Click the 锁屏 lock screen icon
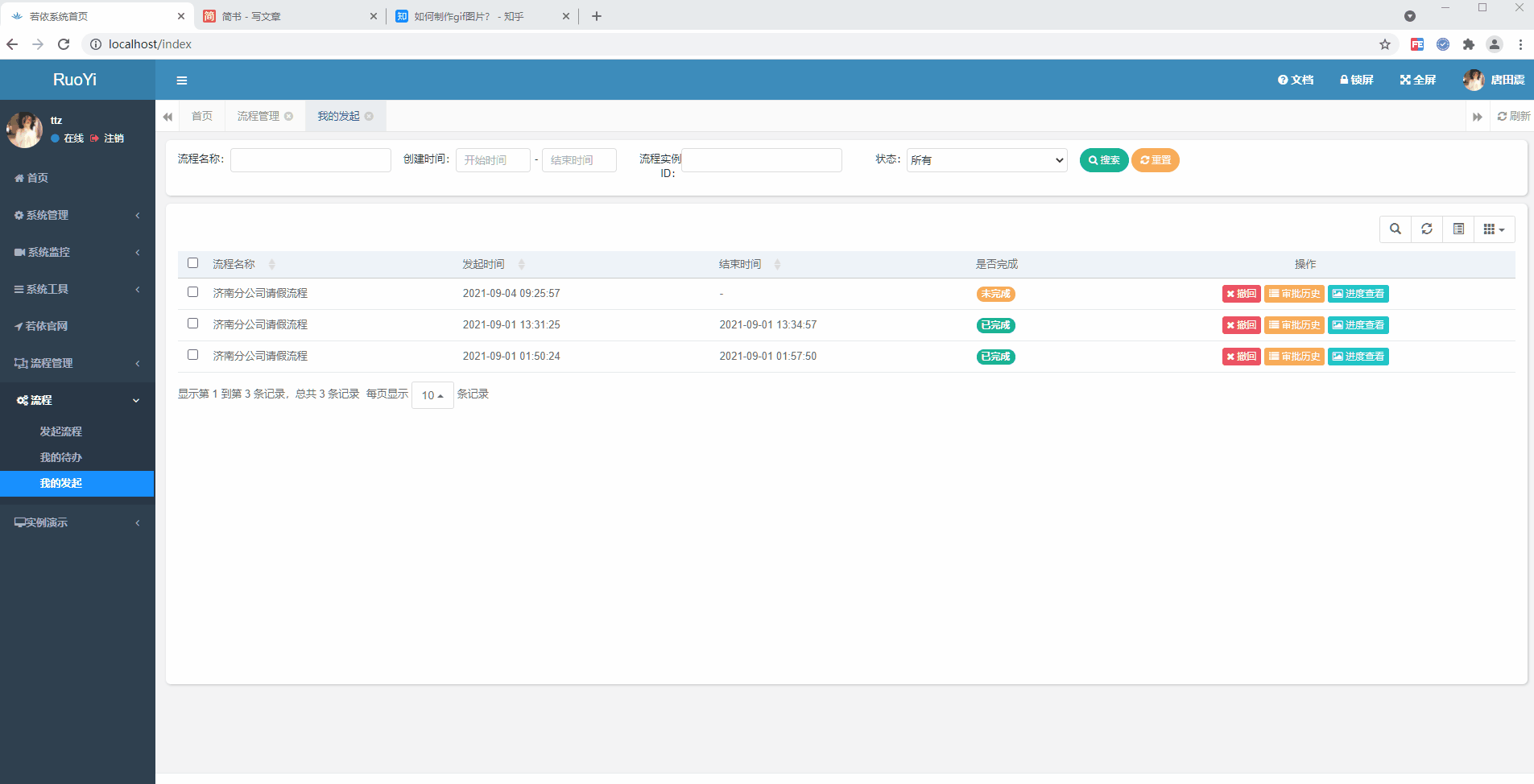This screenshot has height=784, width=1534. tap(1356, 80)
